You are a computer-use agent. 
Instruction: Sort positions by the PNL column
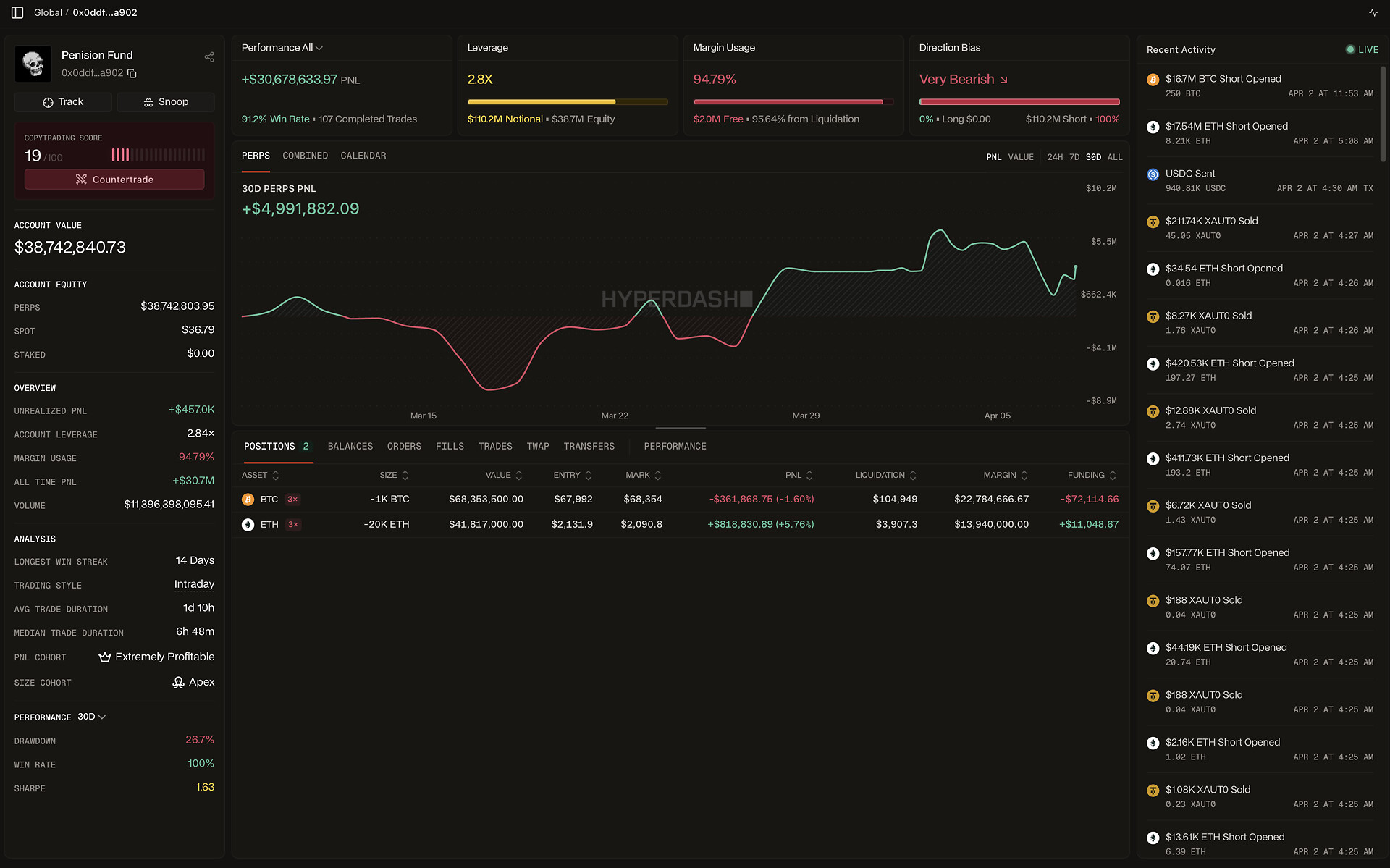point(799,476)
